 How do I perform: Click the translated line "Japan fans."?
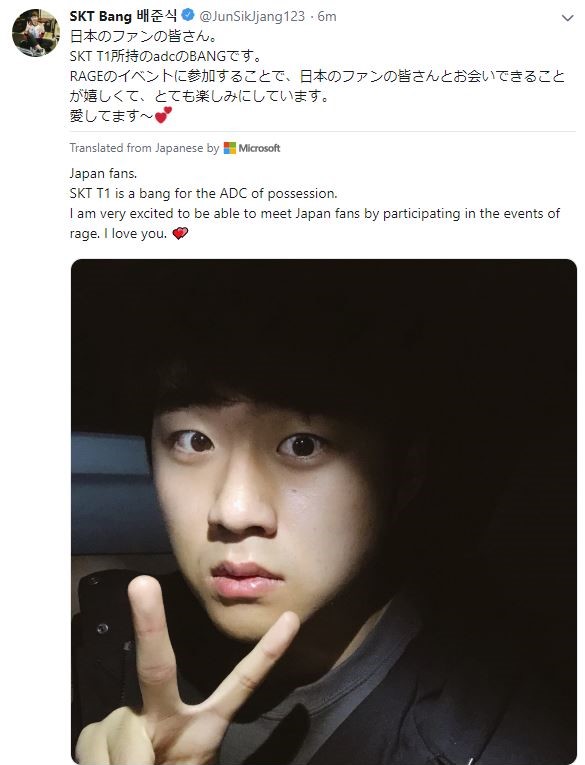point(103,174)
